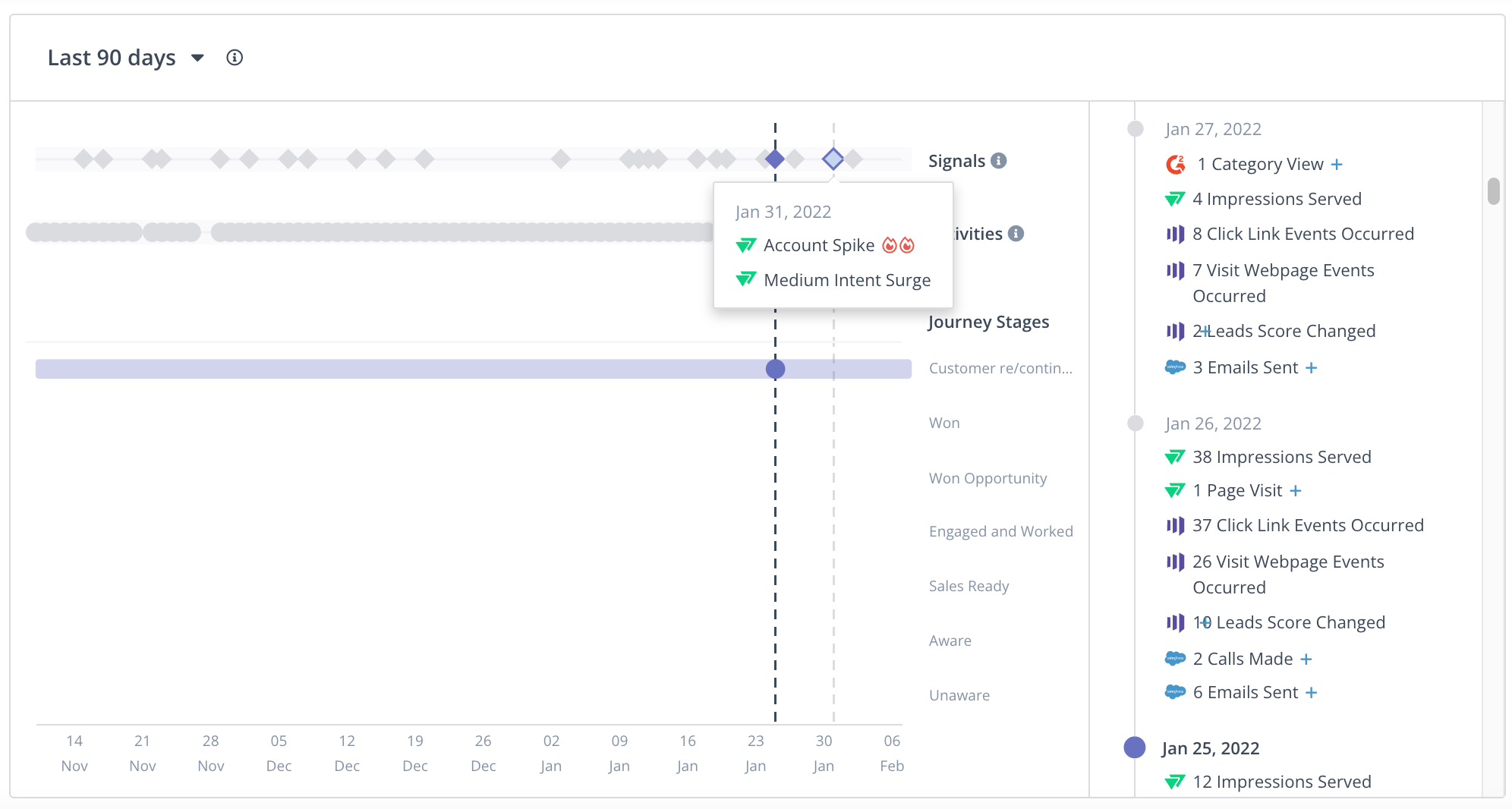This screenshot has width=1512, height=809.
Task: Click icon next to 8 Click Link Events
Action: click(x=1175, y=234)
